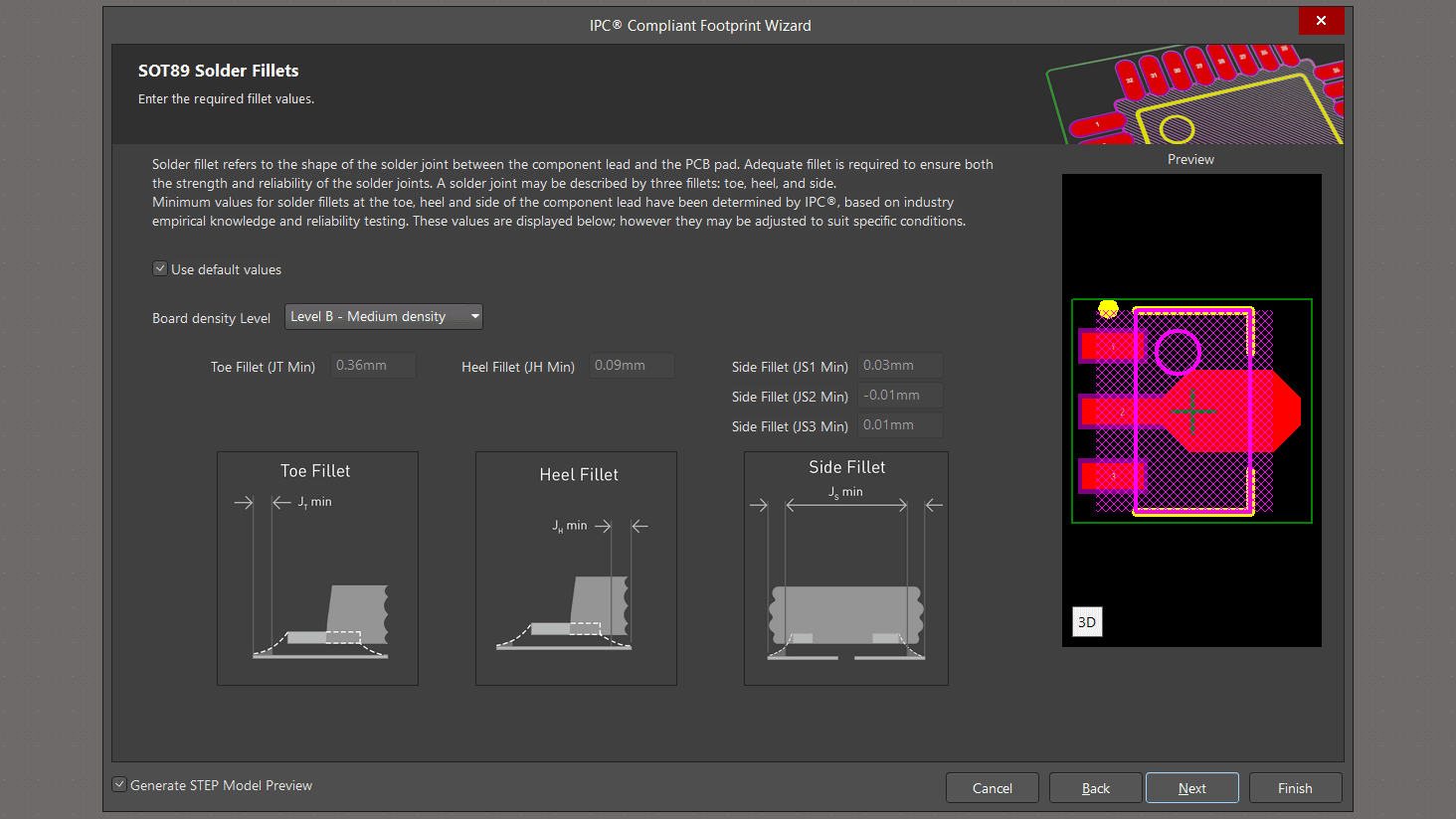Click the Toe Fillet diagram

click(317, 569)
